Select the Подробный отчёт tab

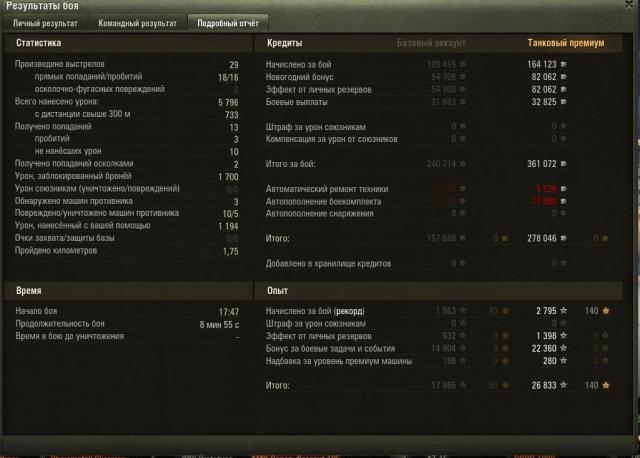228,23
